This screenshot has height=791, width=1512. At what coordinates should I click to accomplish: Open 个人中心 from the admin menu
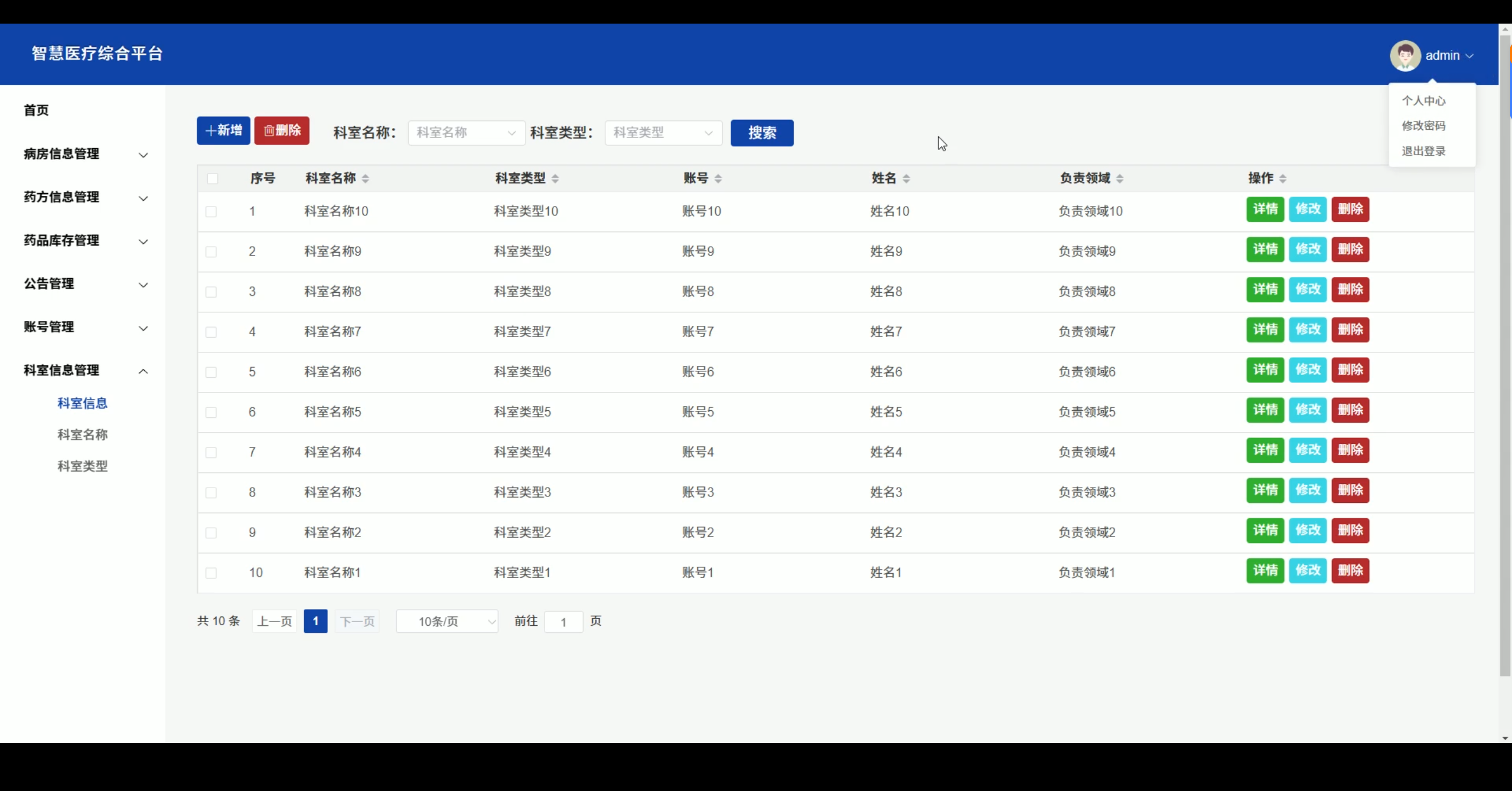pos(1423,100)
